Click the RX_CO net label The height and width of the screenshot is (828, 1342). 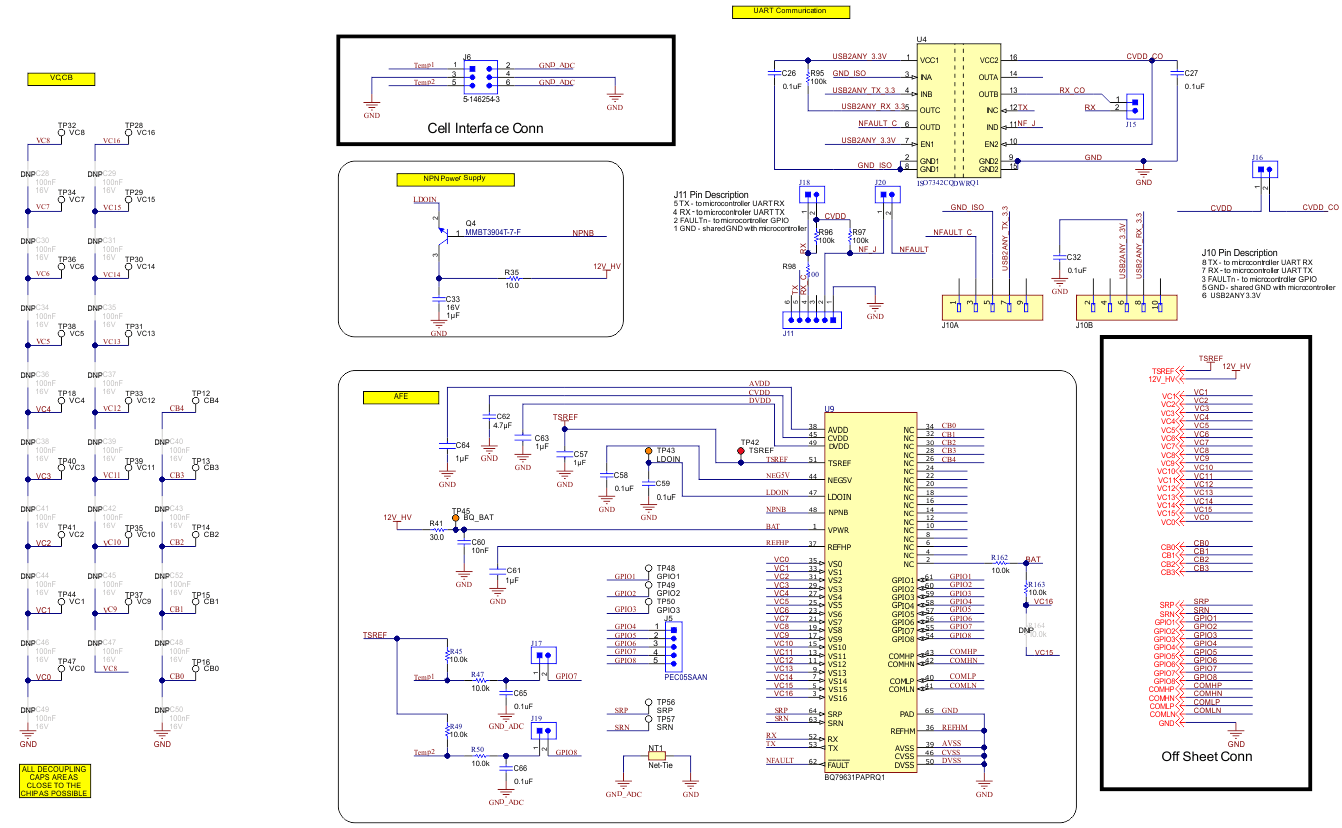pos(1072,90)
